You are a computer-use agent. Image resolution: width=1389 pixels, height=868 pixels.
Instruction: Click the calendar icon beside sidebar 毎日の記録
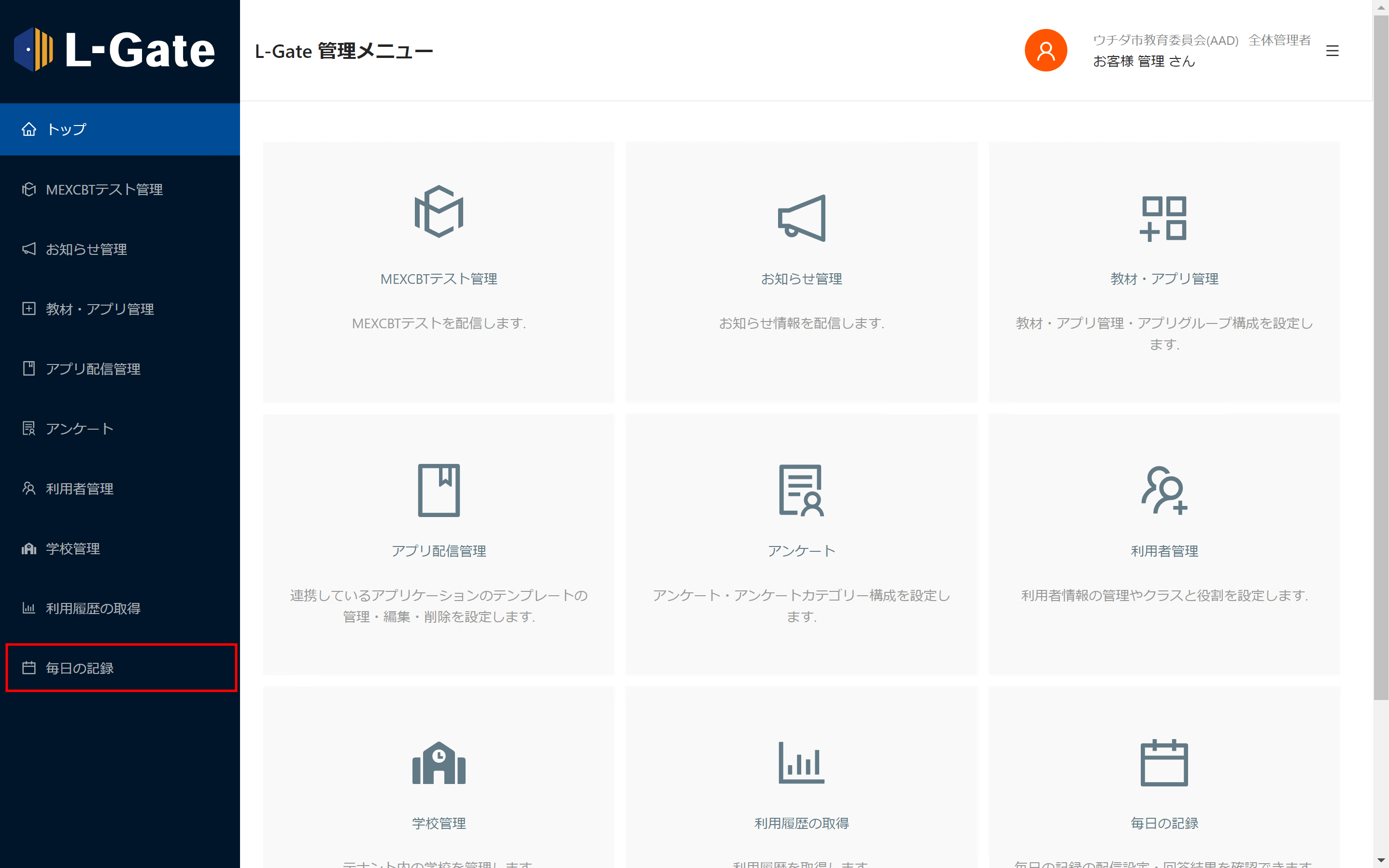point(28,667)
